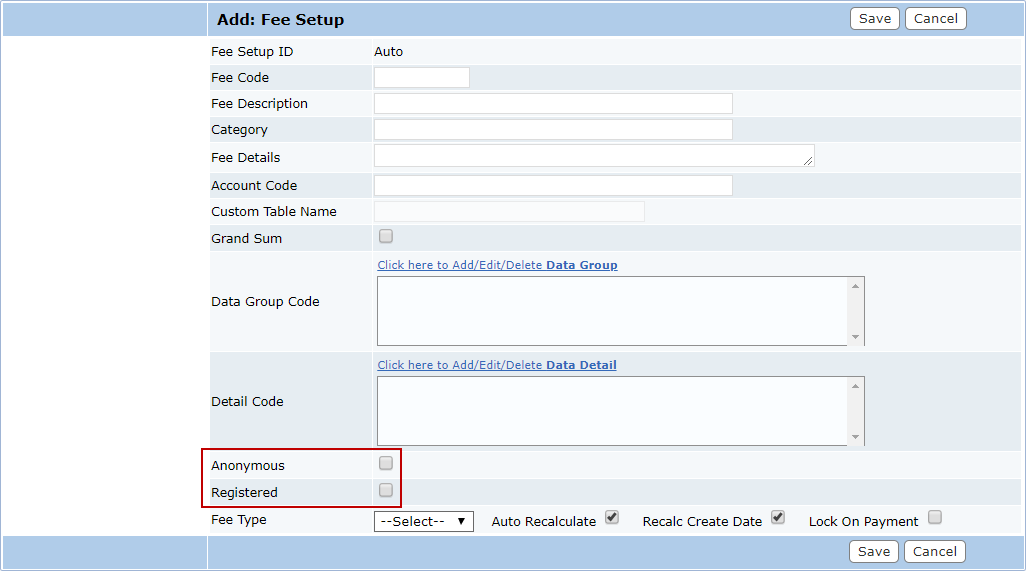1026x571 pixels.
Task: Enable the Lock On Payment checkbox
Action: point(935,518)
